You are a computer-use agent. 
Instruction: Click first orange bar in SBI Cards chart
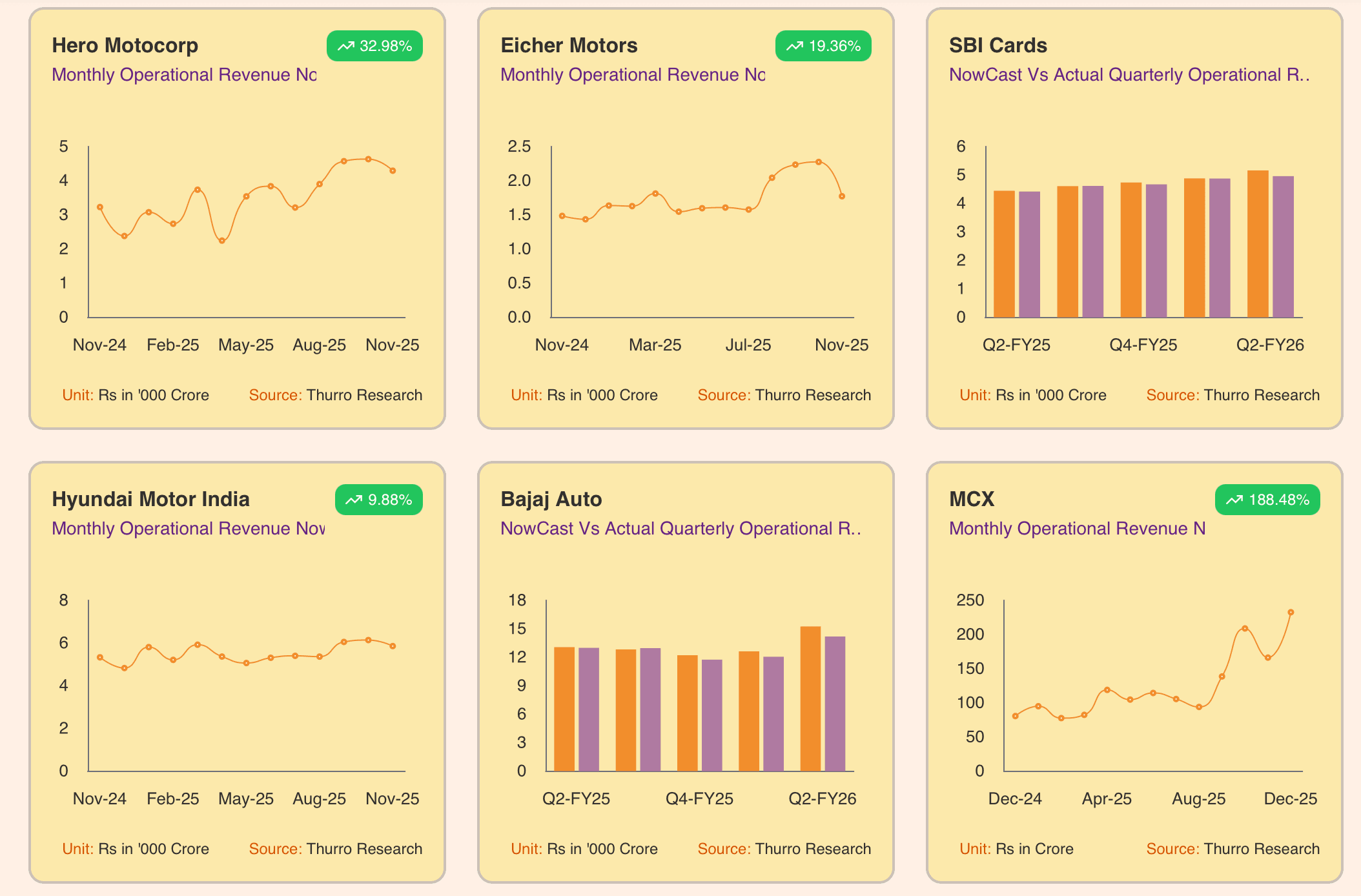tap(1004, 254)
